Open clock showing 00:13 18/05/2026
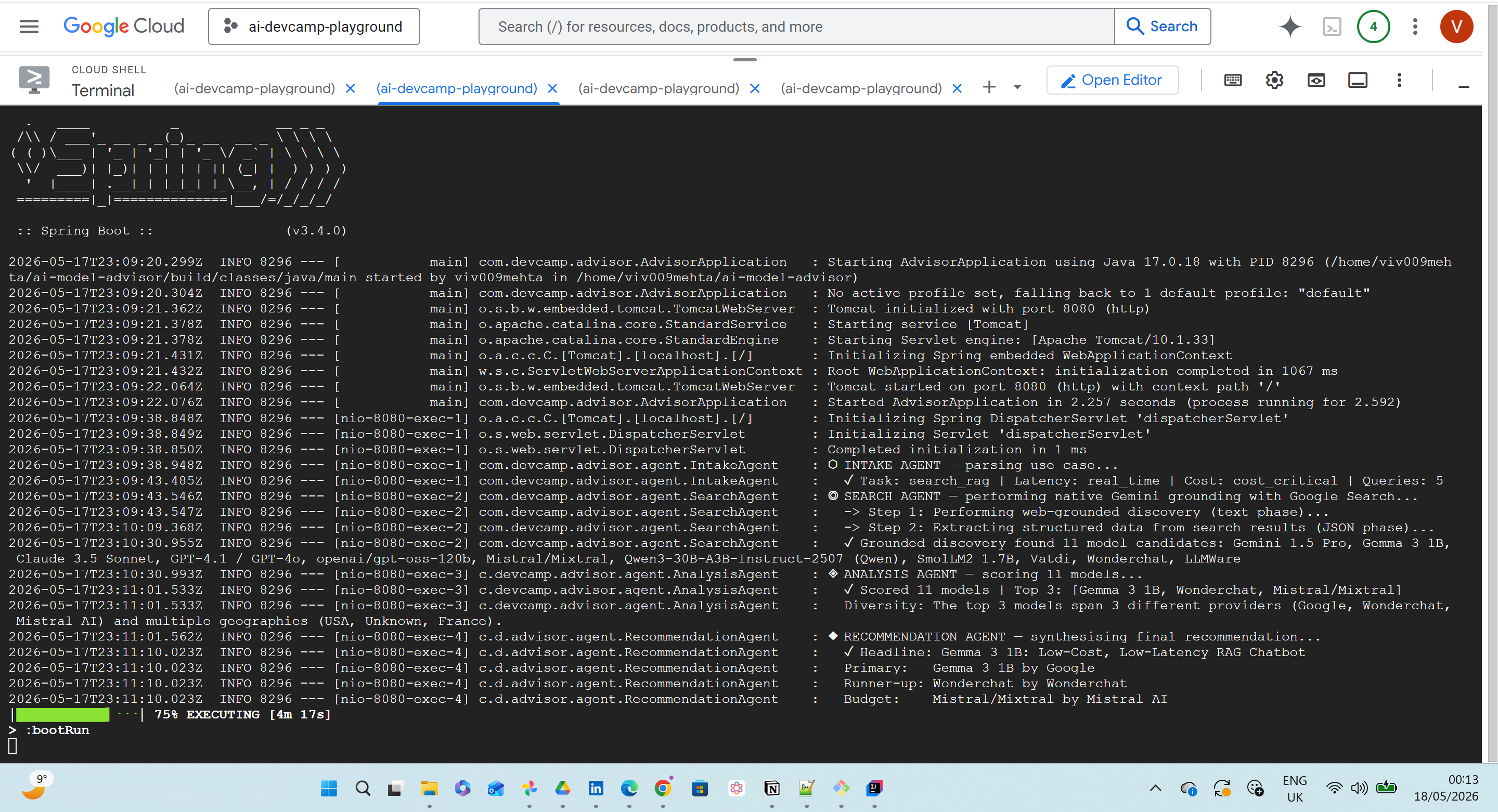Image resolution: width=1498 pixels, height=812 pixels. (1446, 788)
